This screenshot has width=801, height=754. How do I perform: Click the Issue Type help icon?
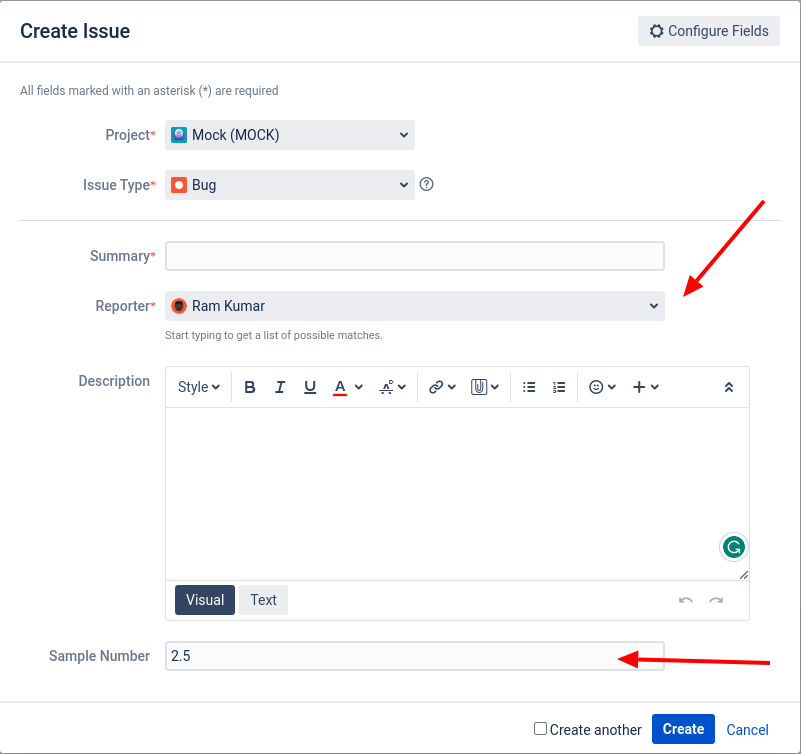click(x=427, y=184)
